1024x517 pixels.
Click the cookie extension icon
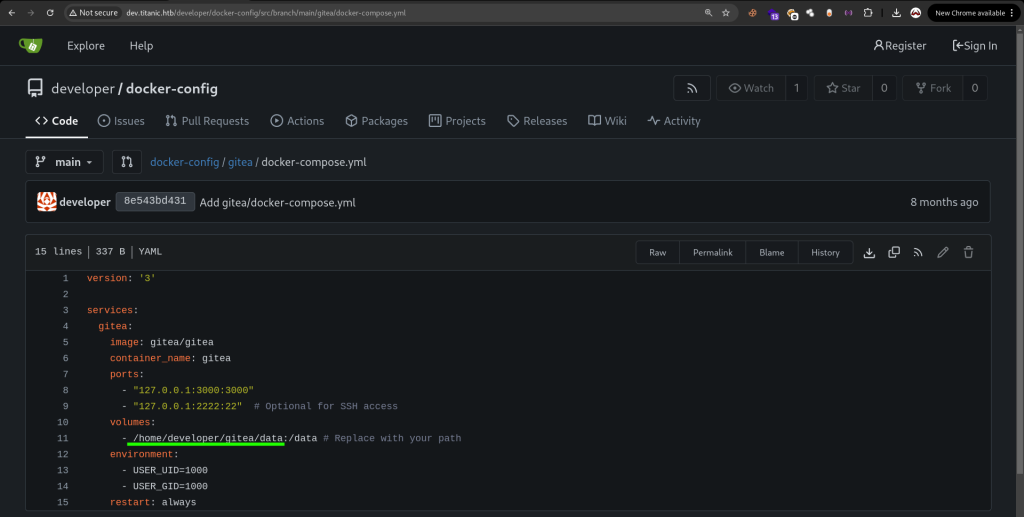coord(752,12)
